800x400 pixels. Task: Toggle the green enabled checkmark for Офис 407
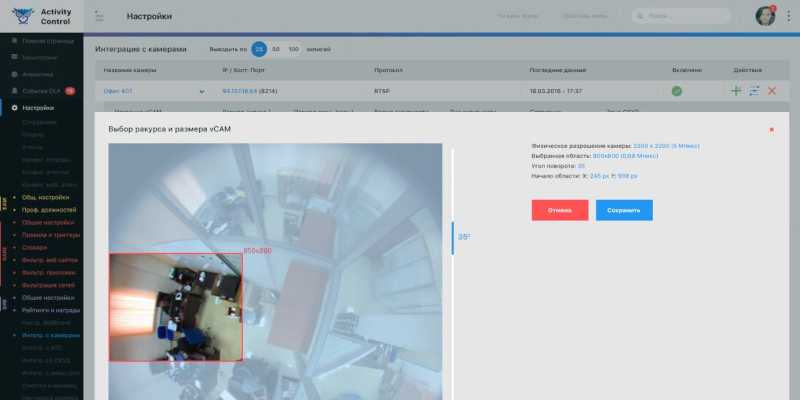point(677,91)
